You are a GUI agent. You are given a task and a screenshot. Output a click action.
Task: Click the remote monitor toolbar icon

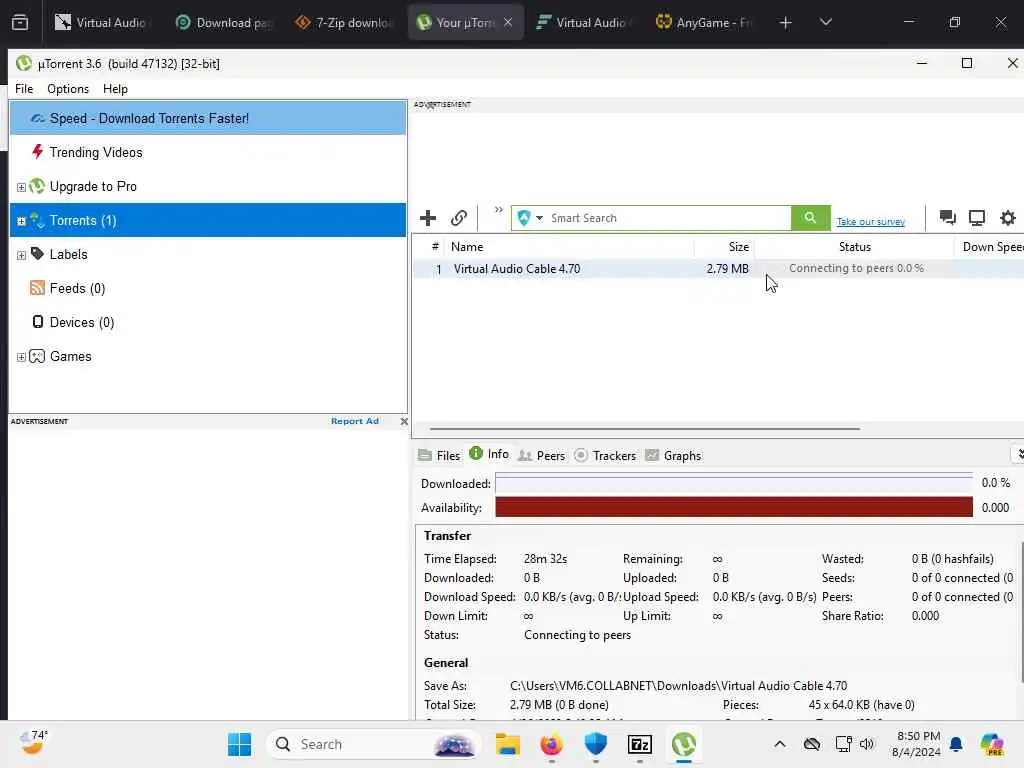coord(977,217)
